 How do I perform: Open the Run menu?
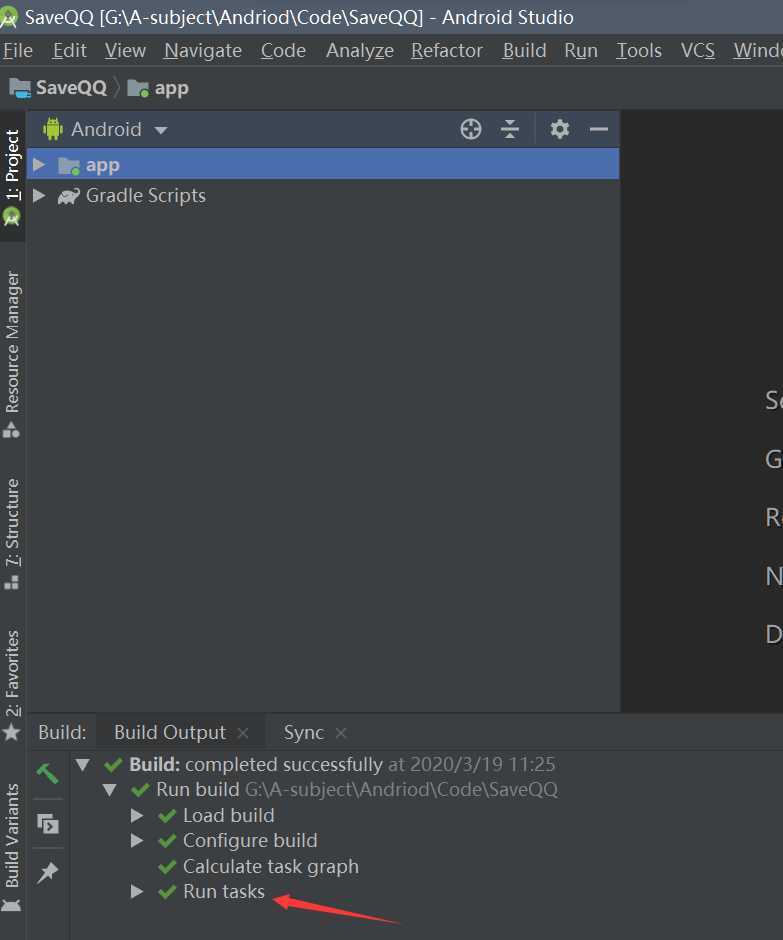tap(580, 50)
